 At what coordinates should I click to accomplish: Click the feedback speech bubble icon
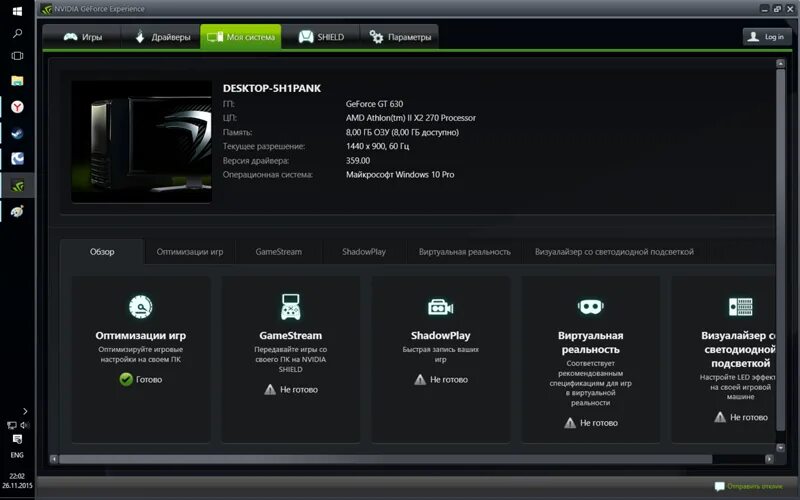(719, 486)
